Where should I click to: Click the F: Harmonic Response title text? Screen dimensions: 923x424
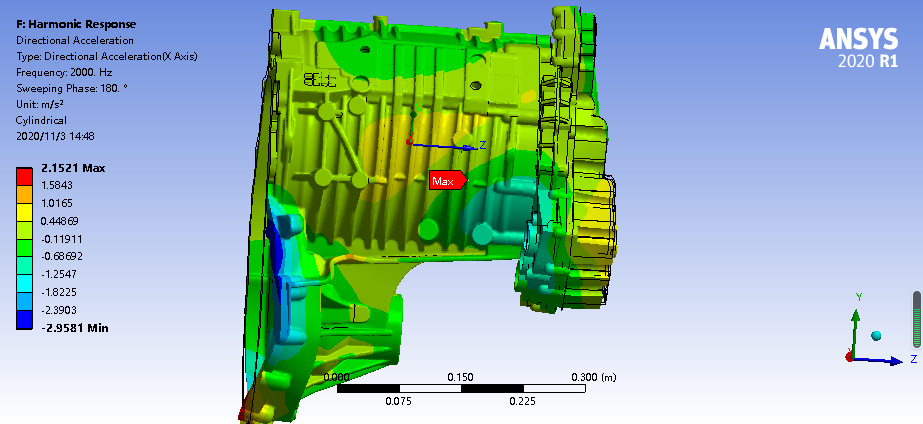(x=77, y=24)
